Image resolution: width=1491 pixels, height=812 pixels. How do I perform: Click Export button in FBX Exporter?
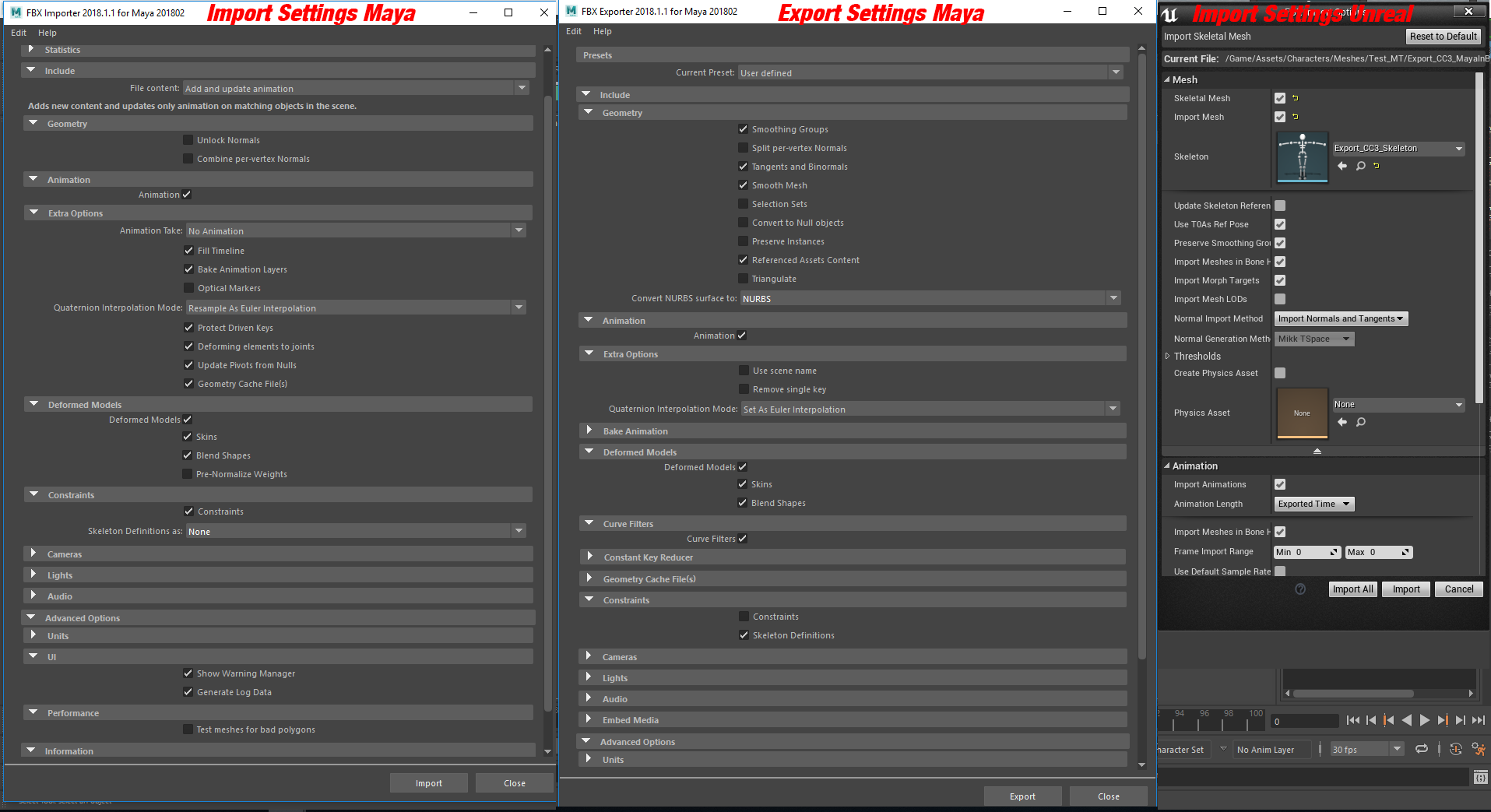[x=1023, y=796]
